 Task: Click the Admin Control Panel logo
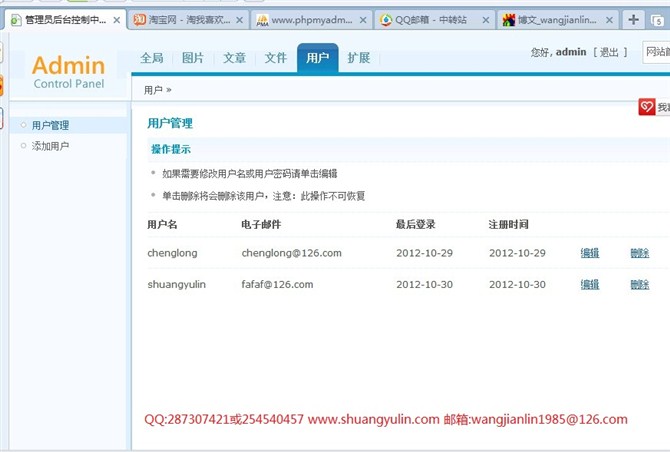68,71
